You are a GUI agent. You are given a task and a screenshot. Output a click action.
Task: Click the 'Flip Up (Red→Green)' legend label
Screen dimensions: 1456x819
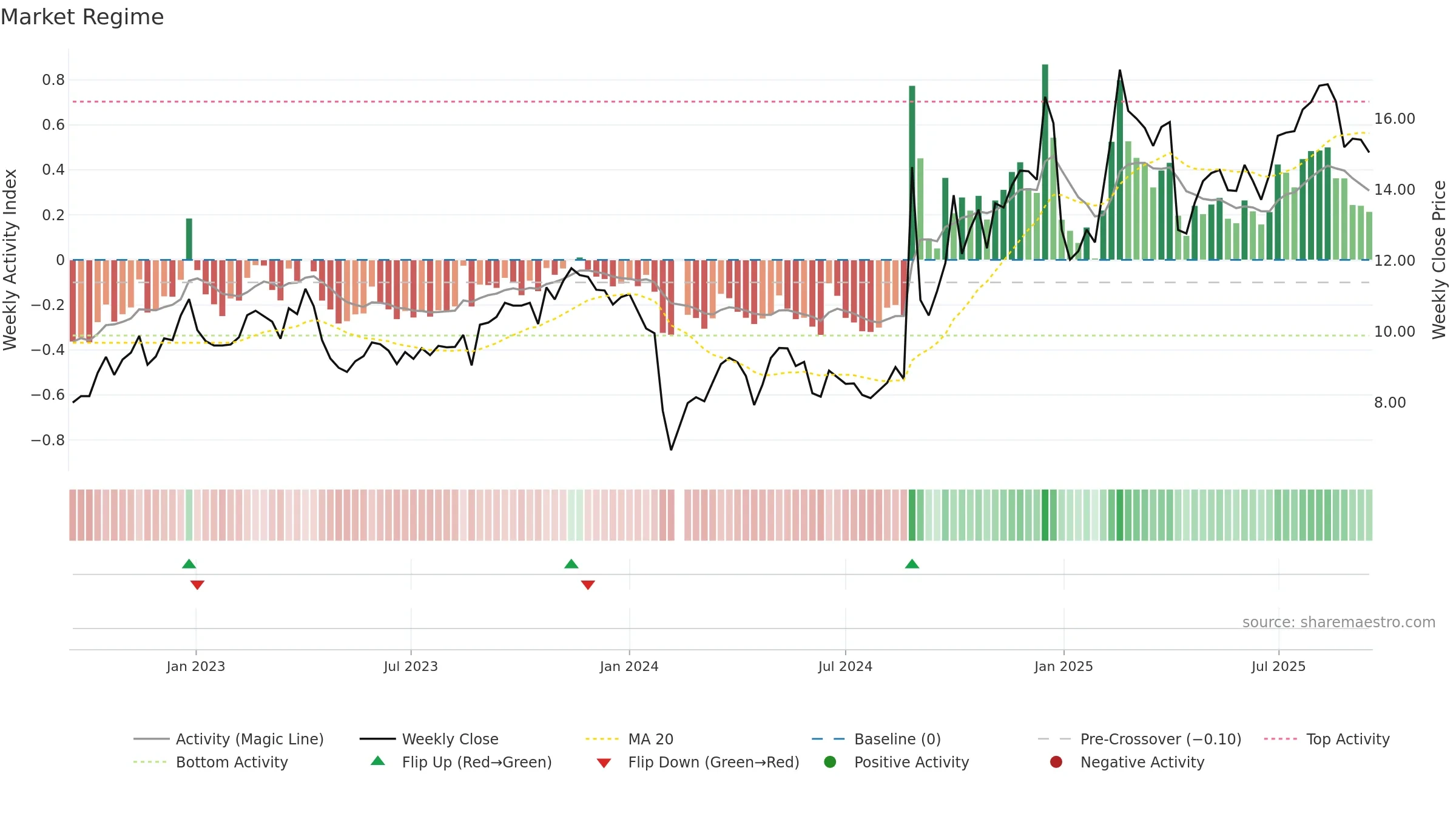(477, 762)
